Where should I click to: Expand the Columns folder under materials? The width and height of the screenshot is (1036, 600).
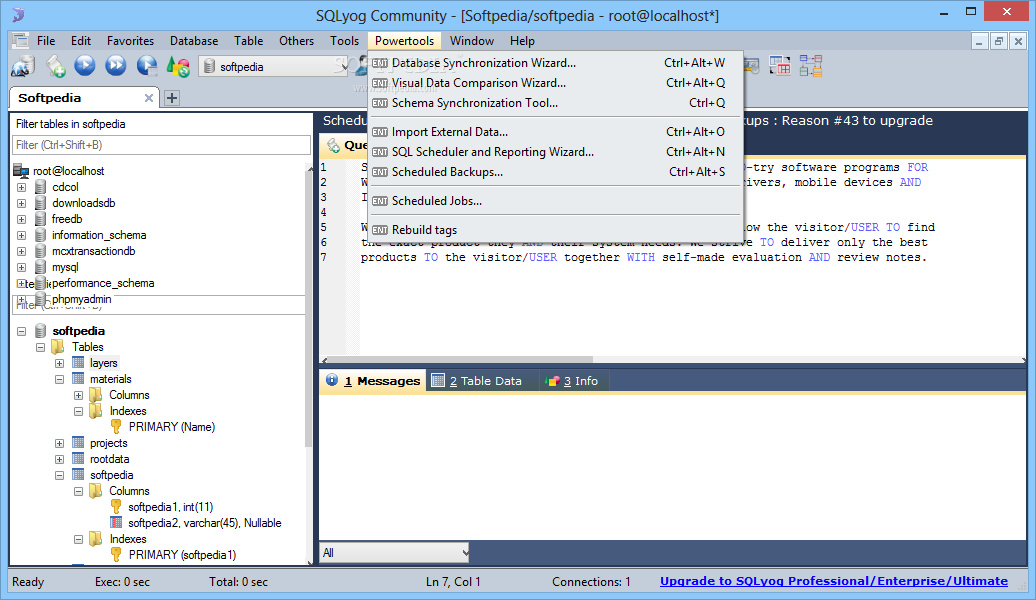pos(79,395)
